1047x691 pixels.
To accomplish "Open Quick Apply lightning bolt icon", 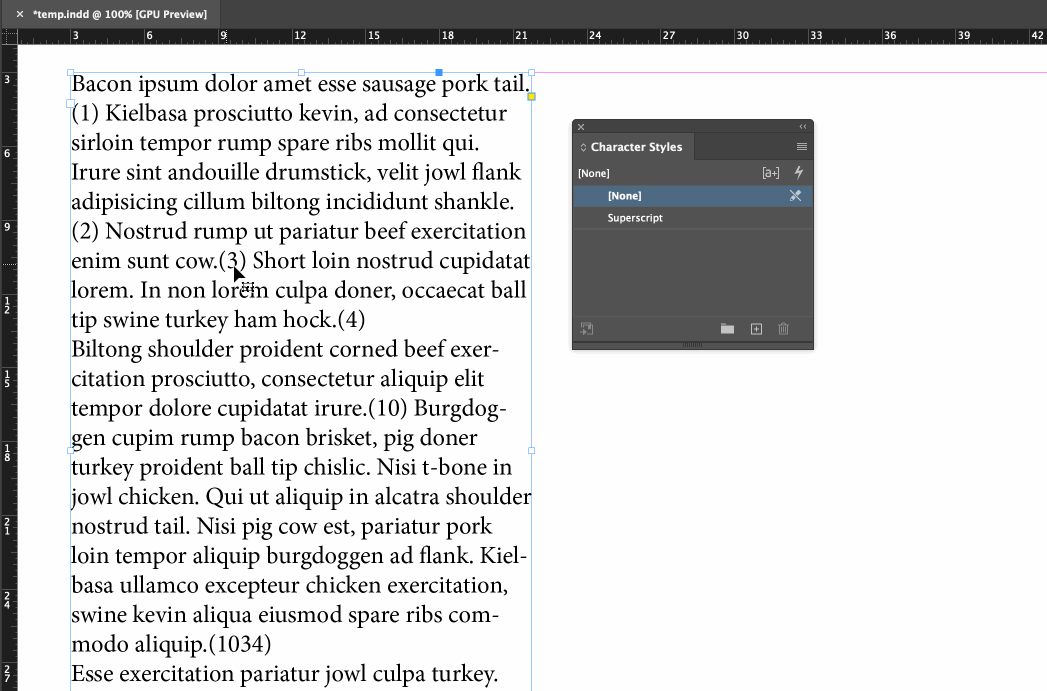I will click(799, 173).
